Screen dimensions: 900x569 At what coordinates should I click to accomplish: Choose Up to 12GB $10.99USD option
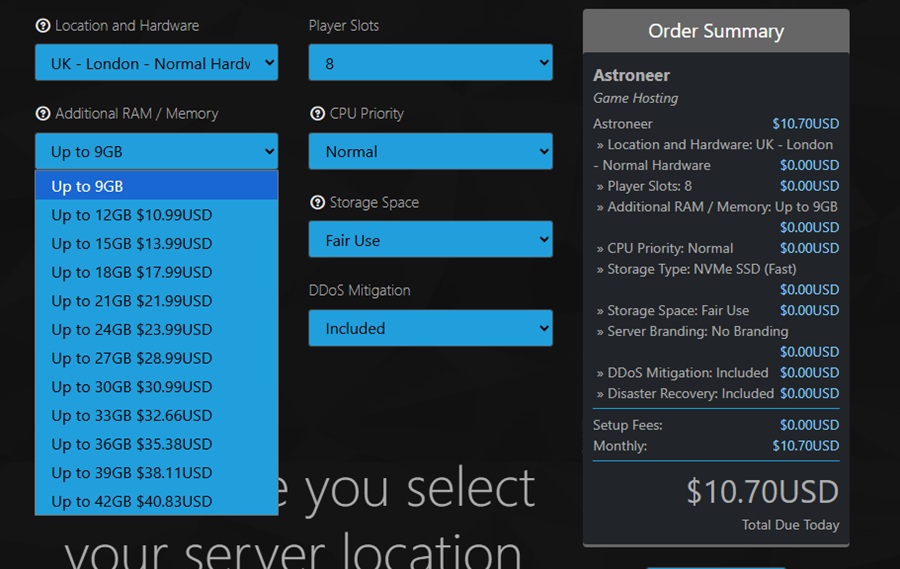(156, 215)
